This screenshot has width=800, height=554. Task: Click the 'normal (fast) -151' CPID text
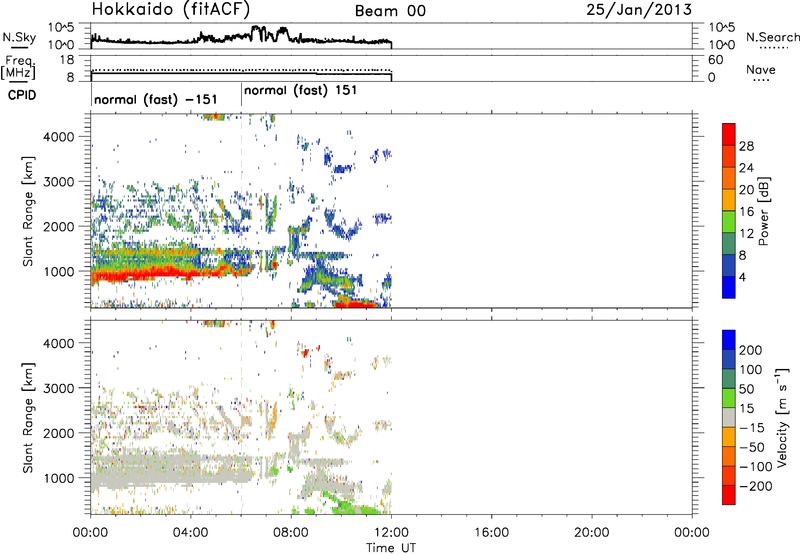156,99
